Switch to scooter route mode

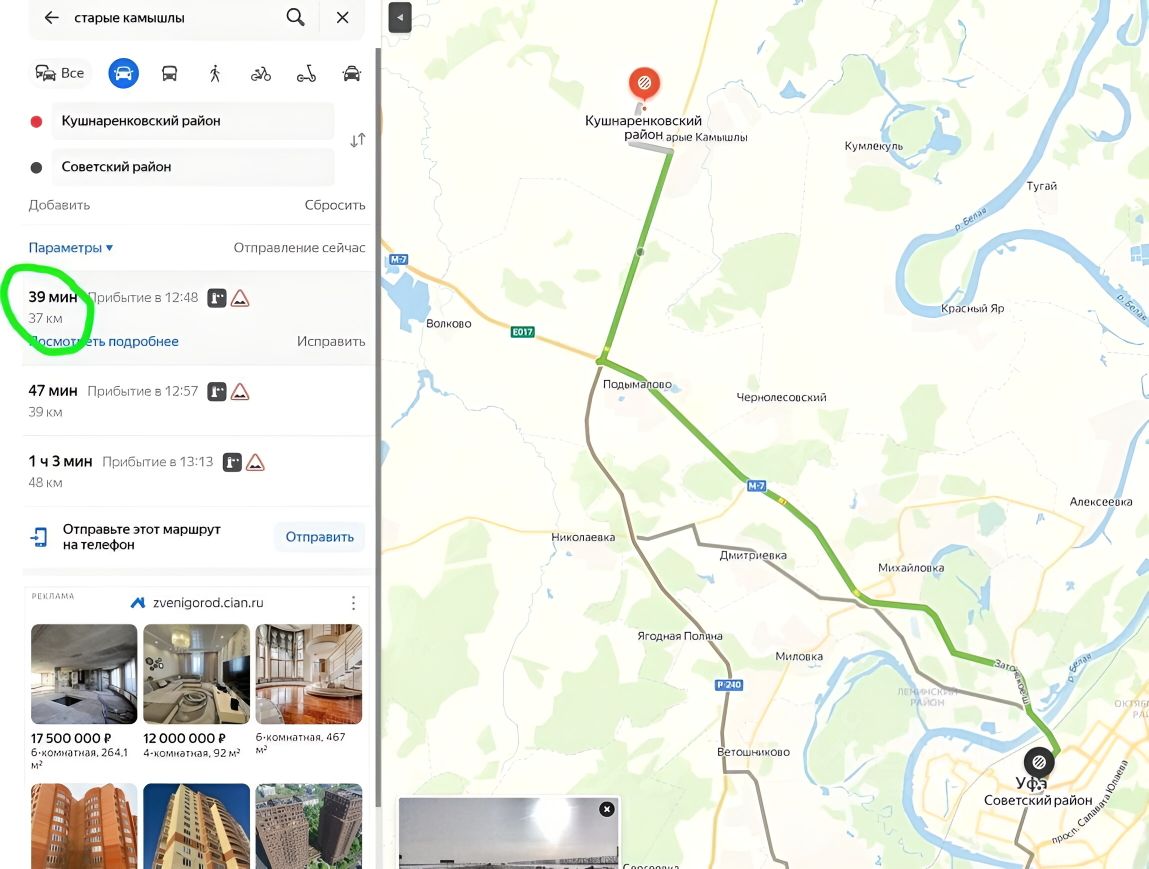(x=306, y=73)
